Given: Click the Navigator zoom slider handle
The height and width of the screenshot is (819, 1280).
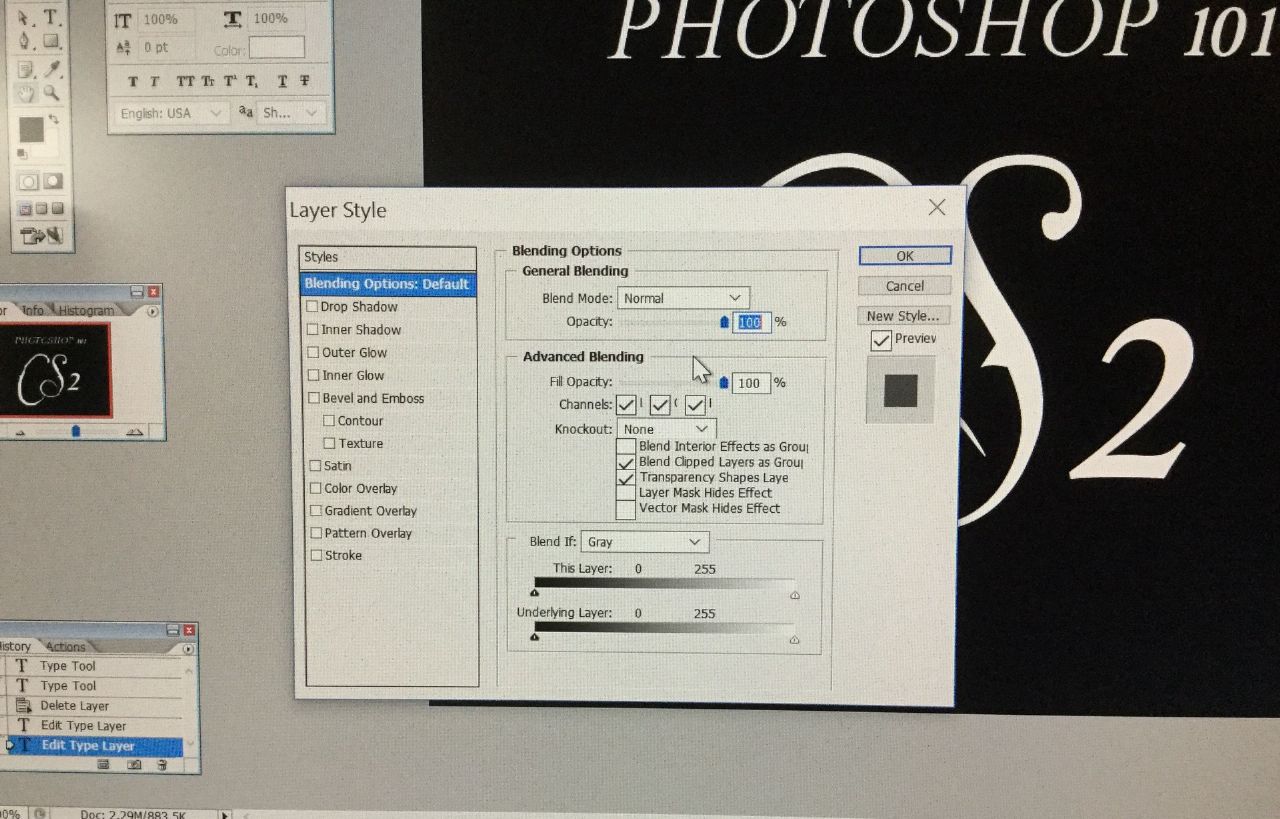Looking at the screenshot, I should coord(76,431).
